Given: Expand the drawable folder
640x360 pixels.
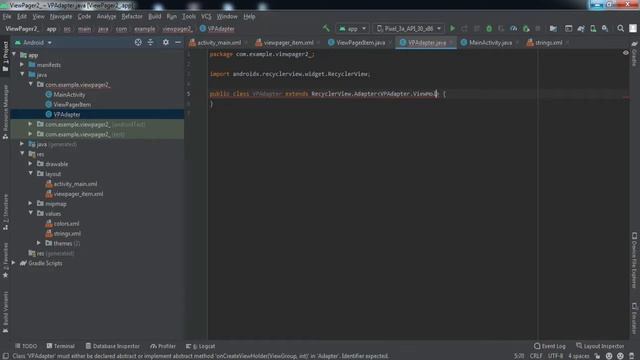Looking at the screenshot, I should click(31, 164).
